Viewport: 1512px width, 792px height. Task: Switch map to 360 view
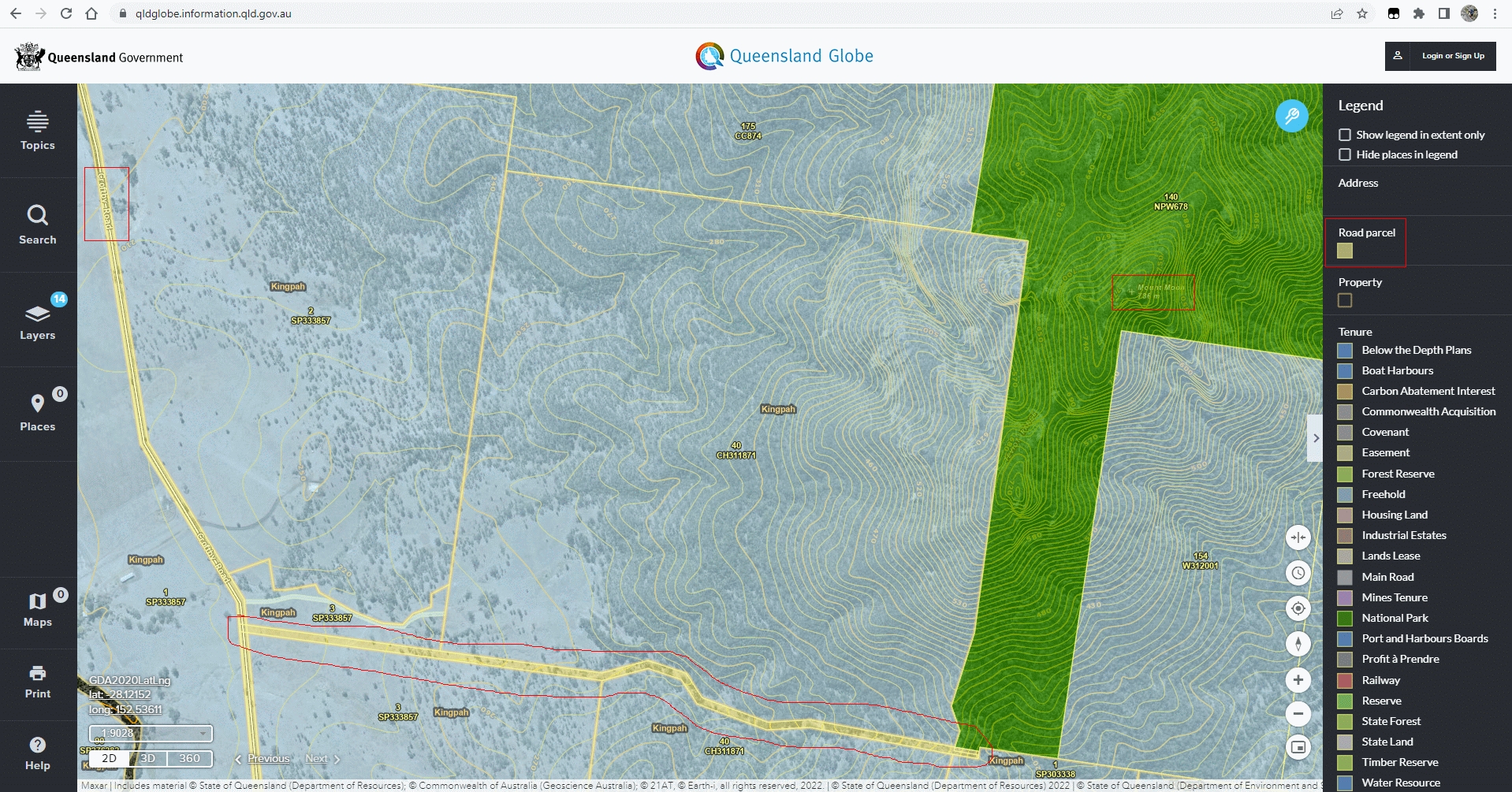tap(190, 758)
